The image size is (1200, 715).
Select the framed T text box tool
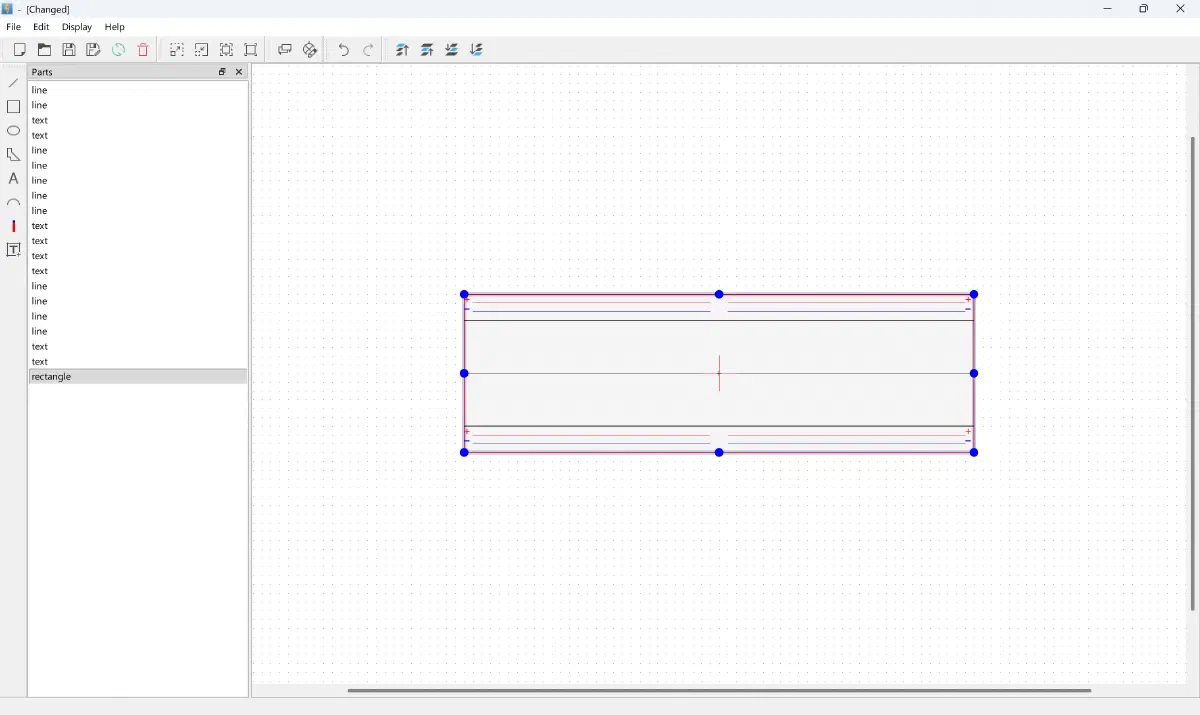pos(13,250)
